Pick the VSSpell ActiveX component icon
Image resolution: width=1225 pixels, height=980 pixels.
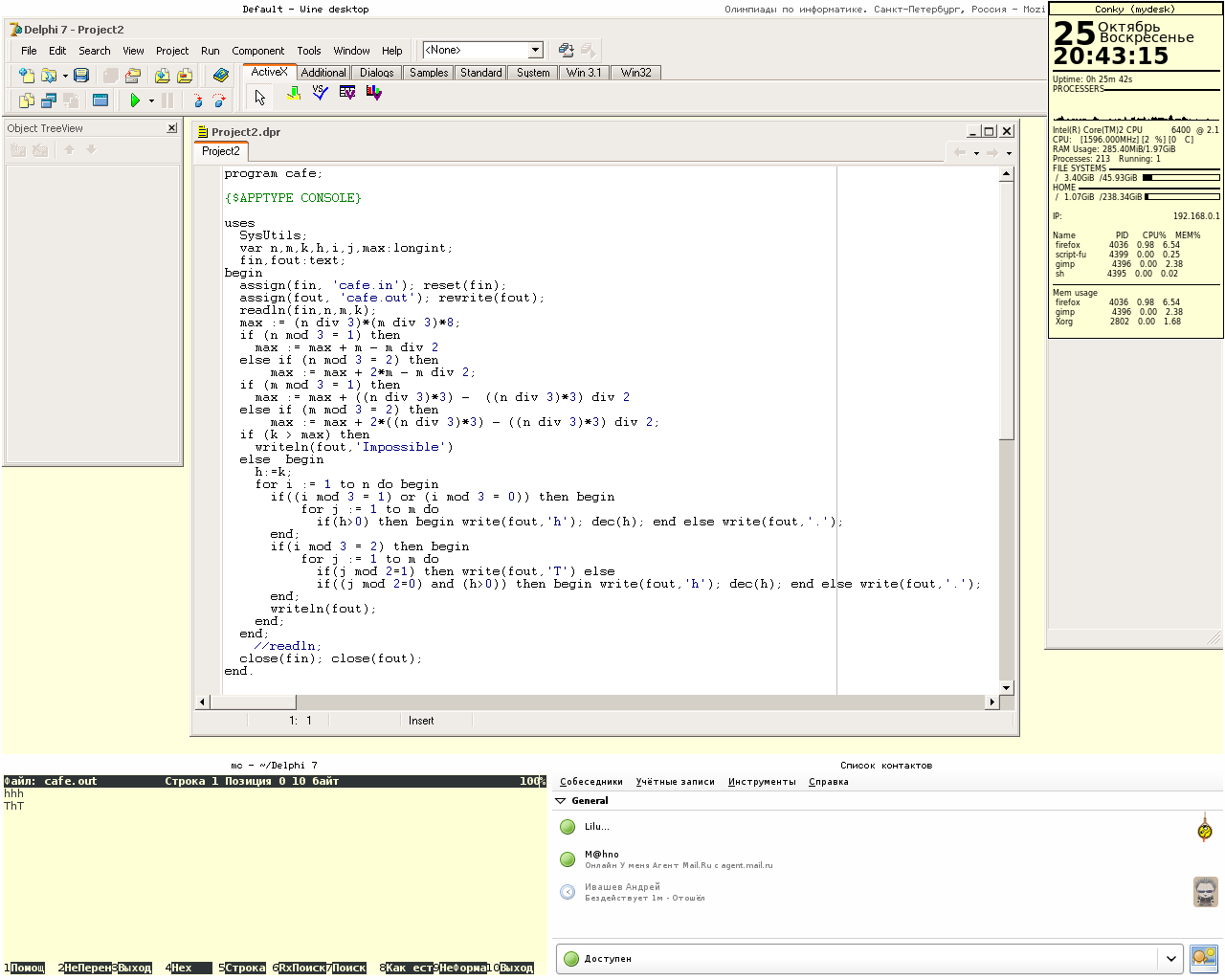tap(321, 93)
